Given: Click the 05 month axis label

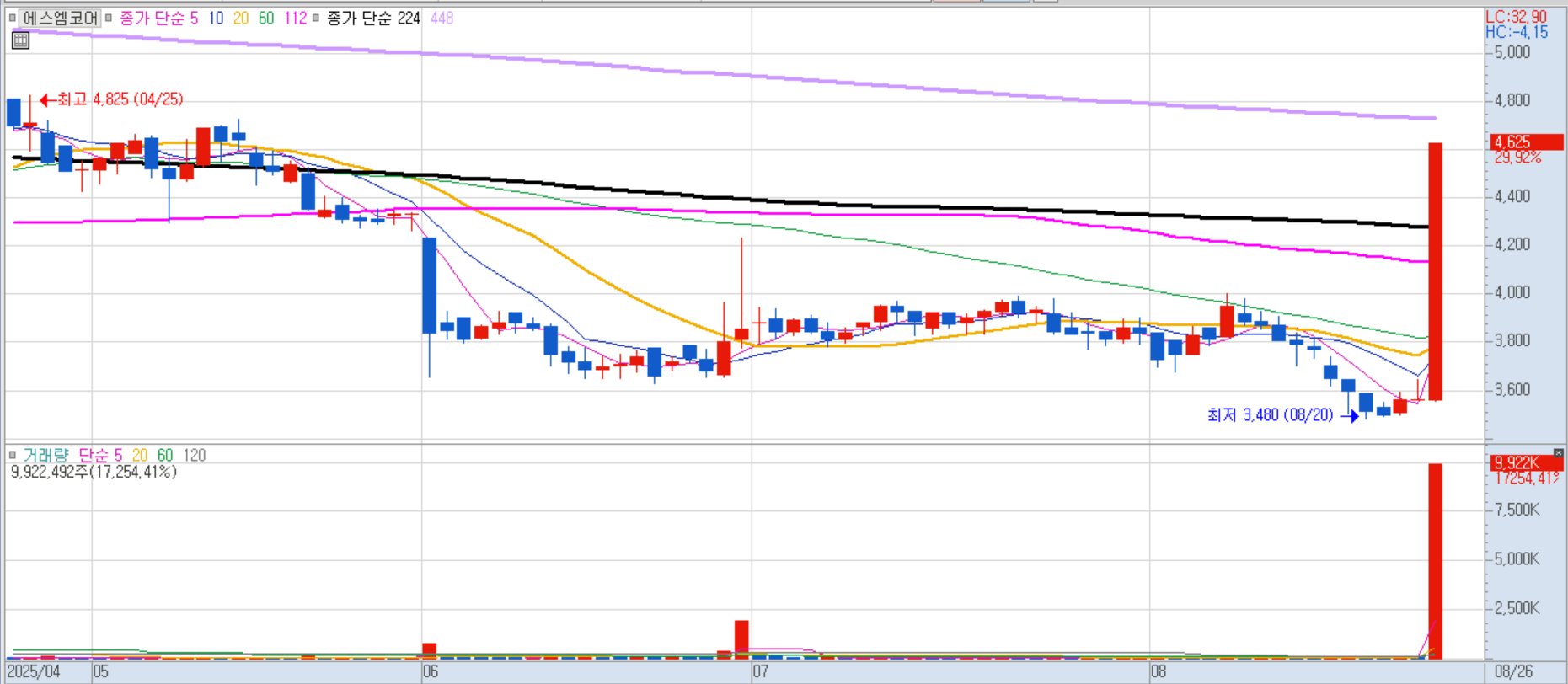Looking at the screenshot, I should pyautogui.click(x=101, y=671).
